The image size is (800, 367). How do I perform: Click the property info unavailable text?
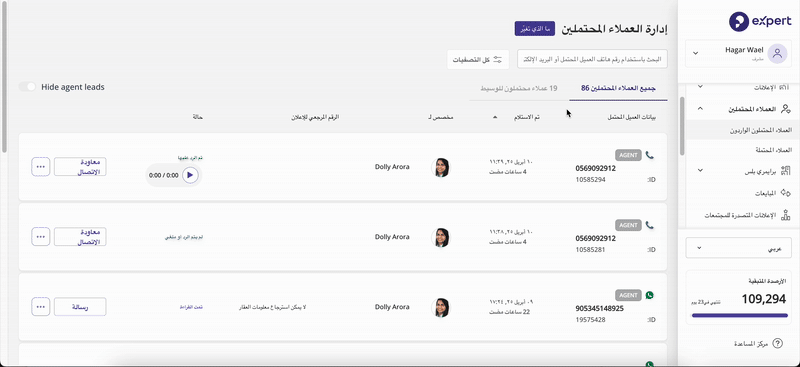[x=272, y=307]
